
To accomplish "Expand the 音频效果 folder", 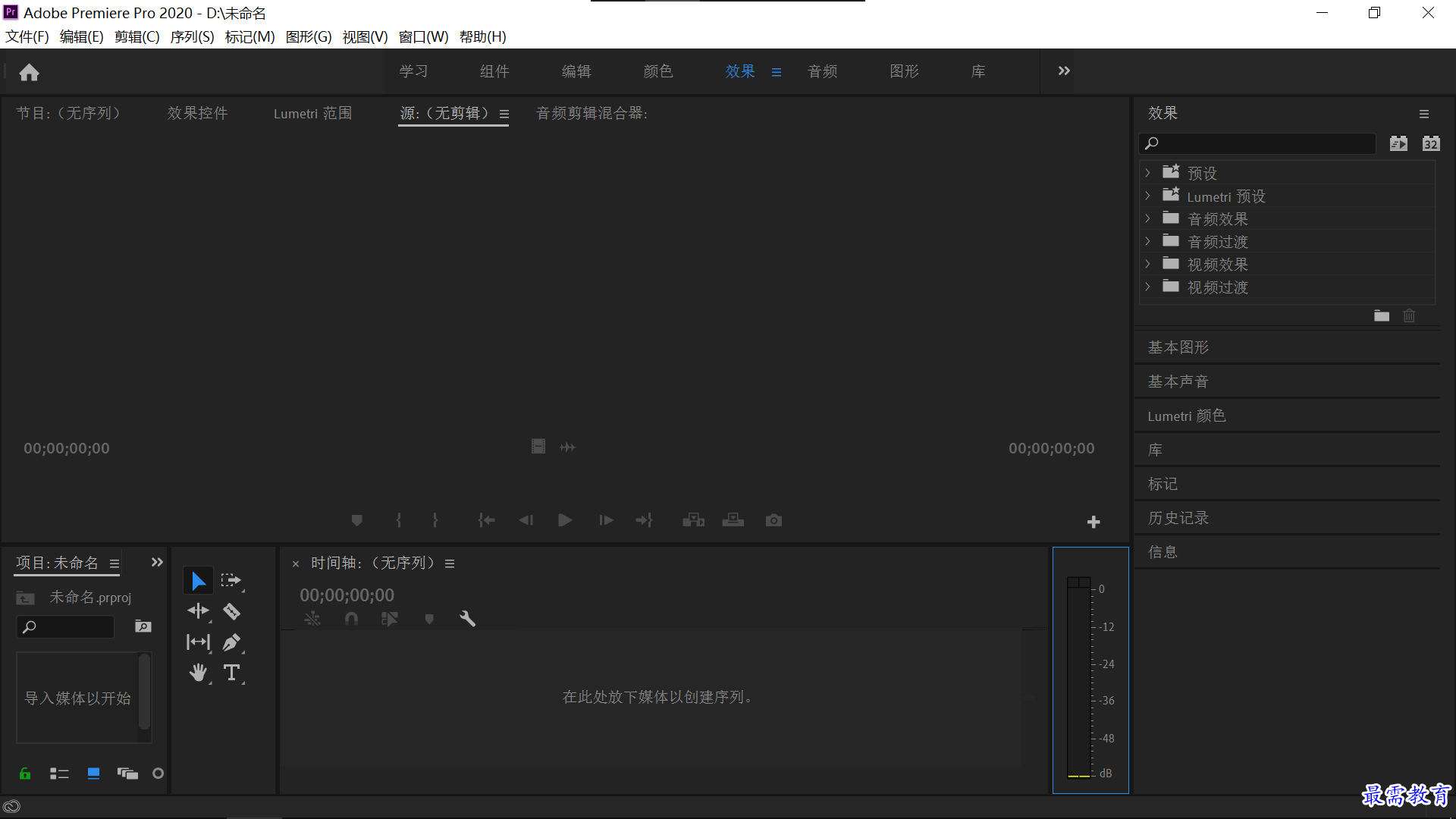I will pos(1147,218).
